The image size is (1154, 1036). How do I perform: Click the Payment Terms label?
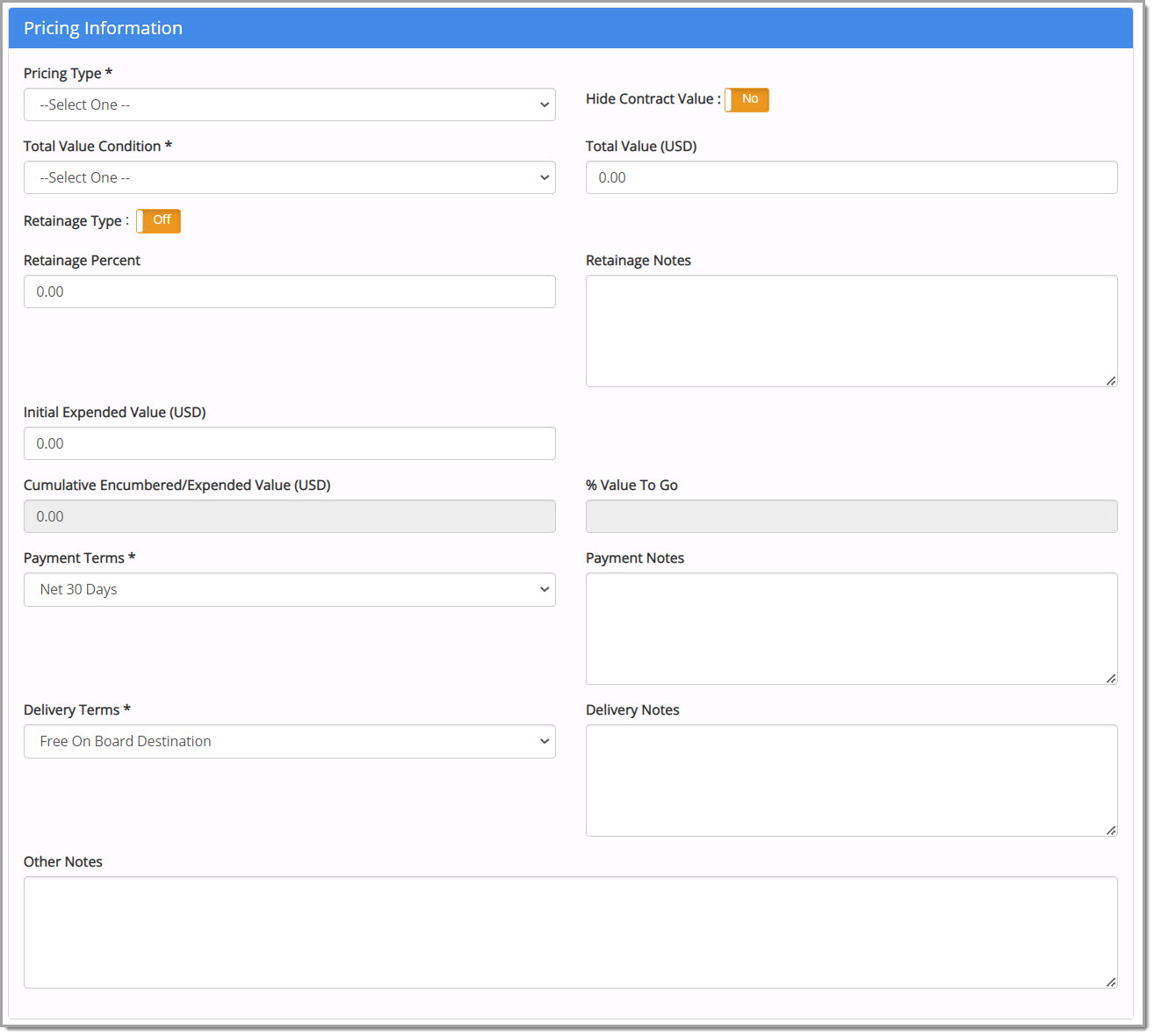(79, 558)
